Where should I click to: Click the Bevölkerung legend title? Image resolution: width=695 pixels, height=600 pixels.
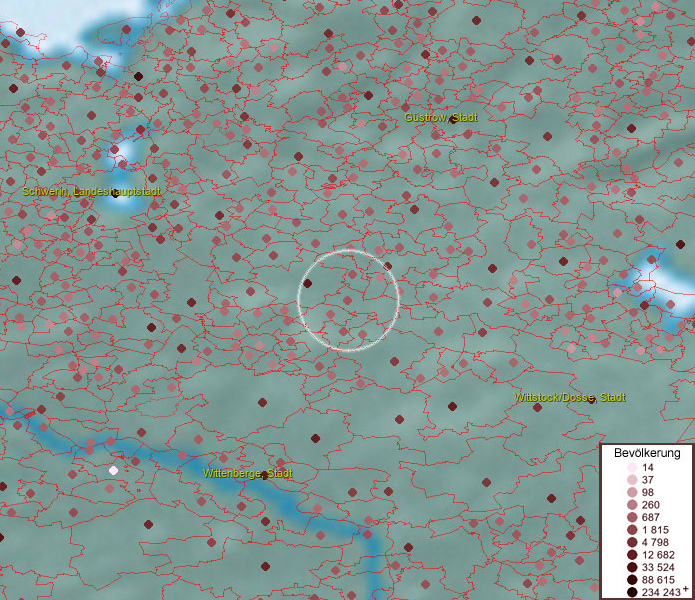pos(647,452)
